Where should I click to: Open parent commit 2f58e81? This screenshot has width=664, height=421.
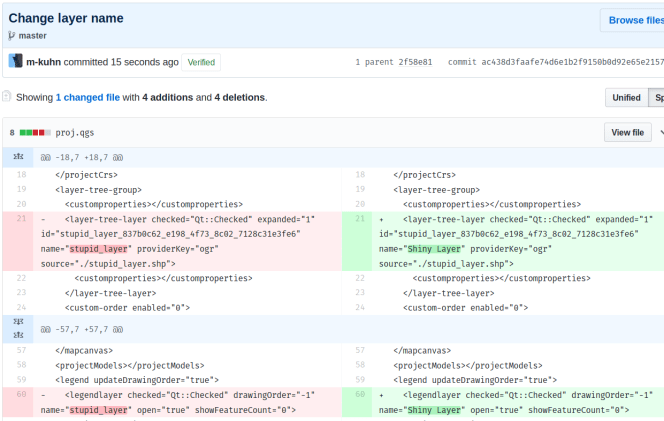pyautogui.click(x=415, y=62)
